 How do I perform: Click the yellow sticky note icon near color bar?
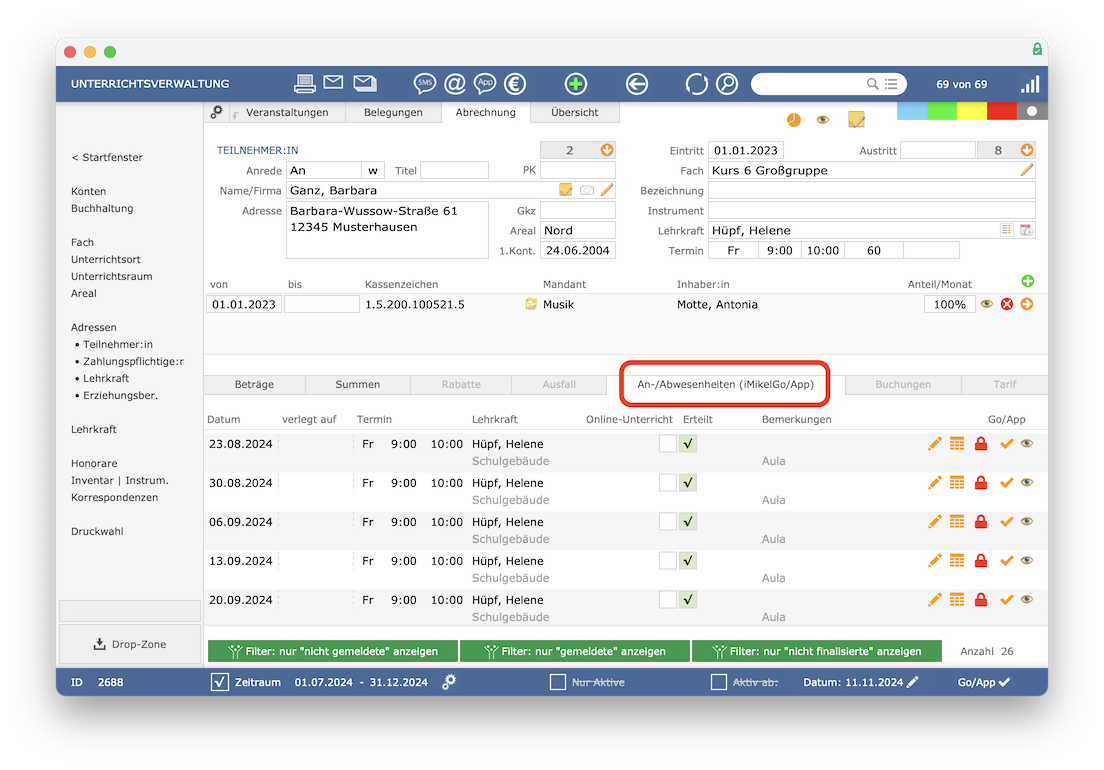click(856, 120)
